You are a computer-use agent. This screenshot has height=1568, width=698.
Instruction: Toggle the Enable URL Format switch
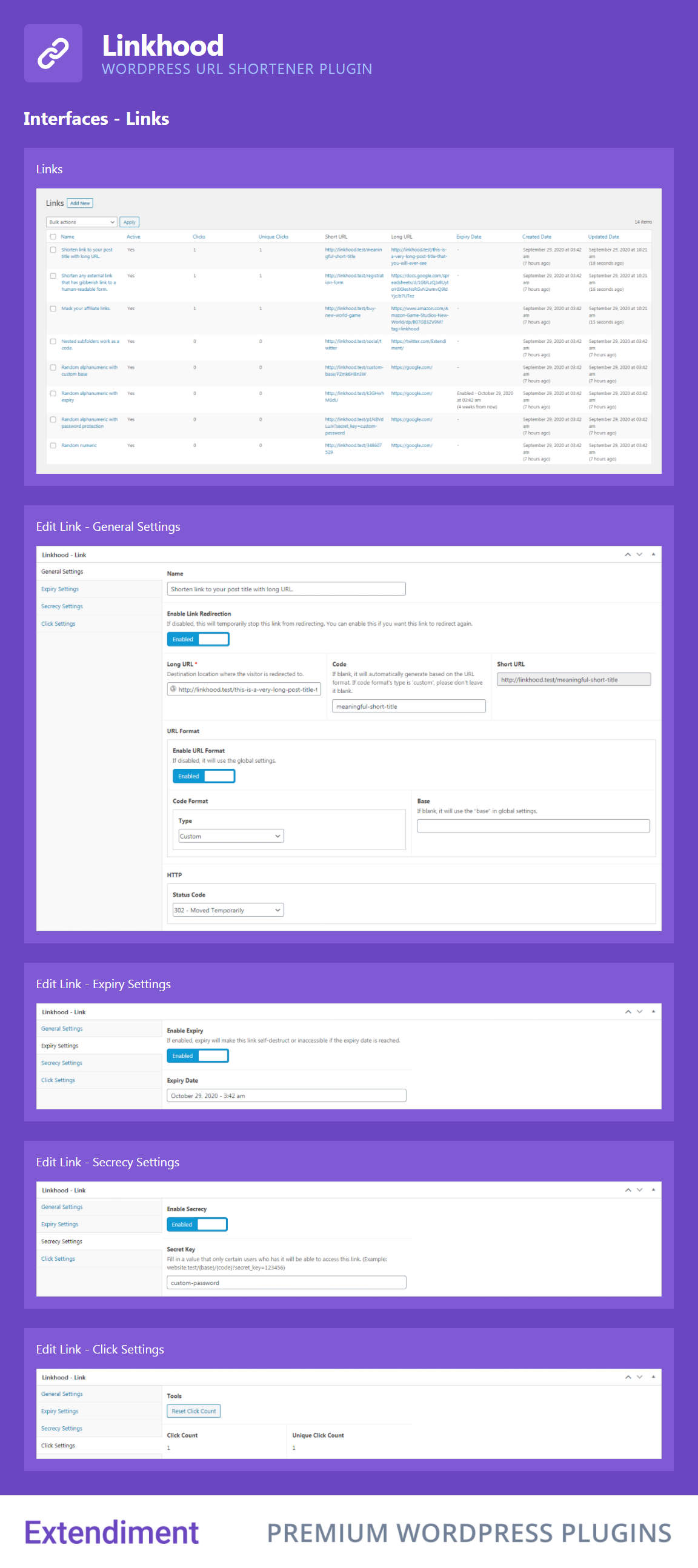204,776
